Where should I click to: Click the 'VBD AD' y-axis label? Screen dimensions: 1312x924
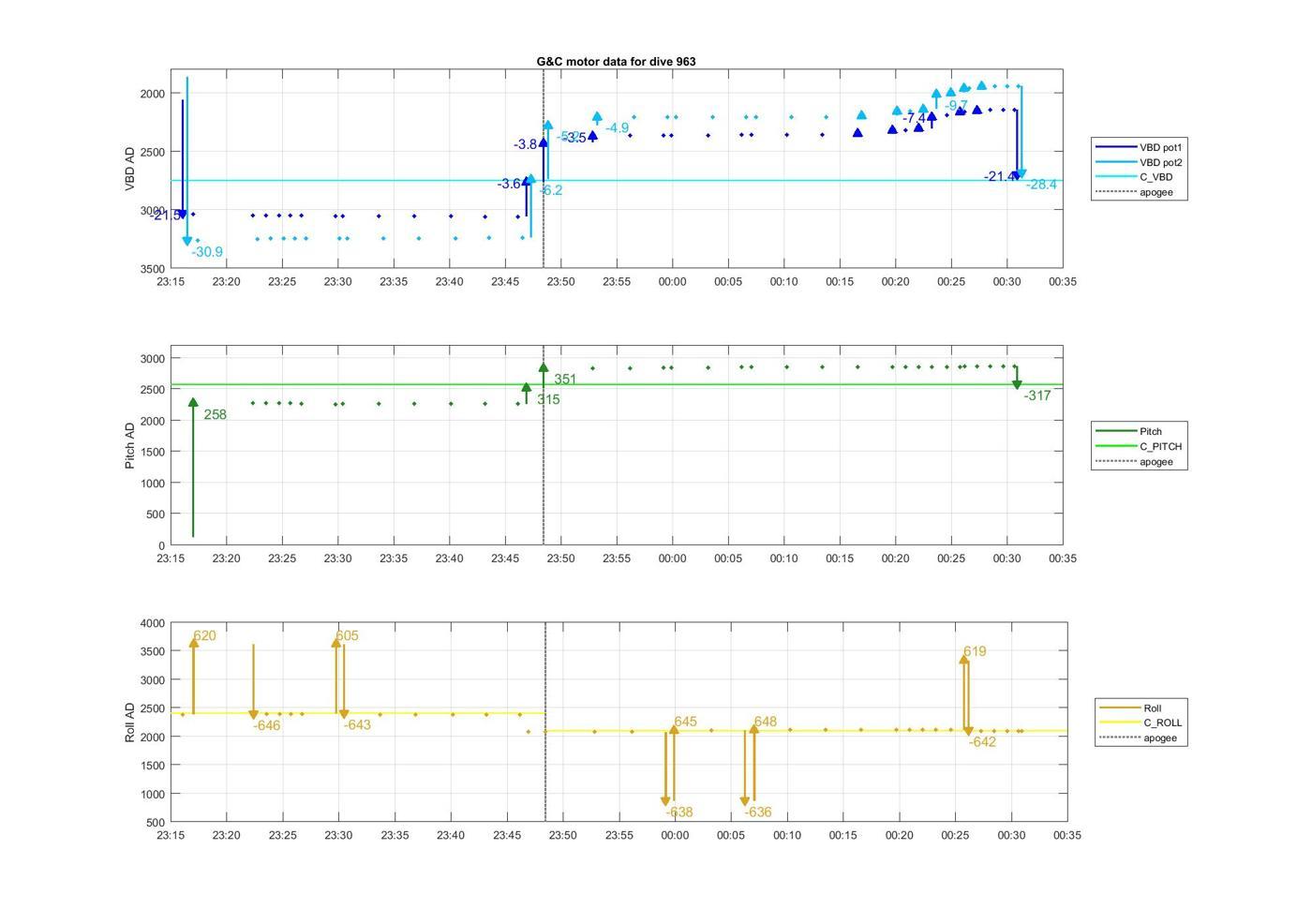tap(130, 169)
